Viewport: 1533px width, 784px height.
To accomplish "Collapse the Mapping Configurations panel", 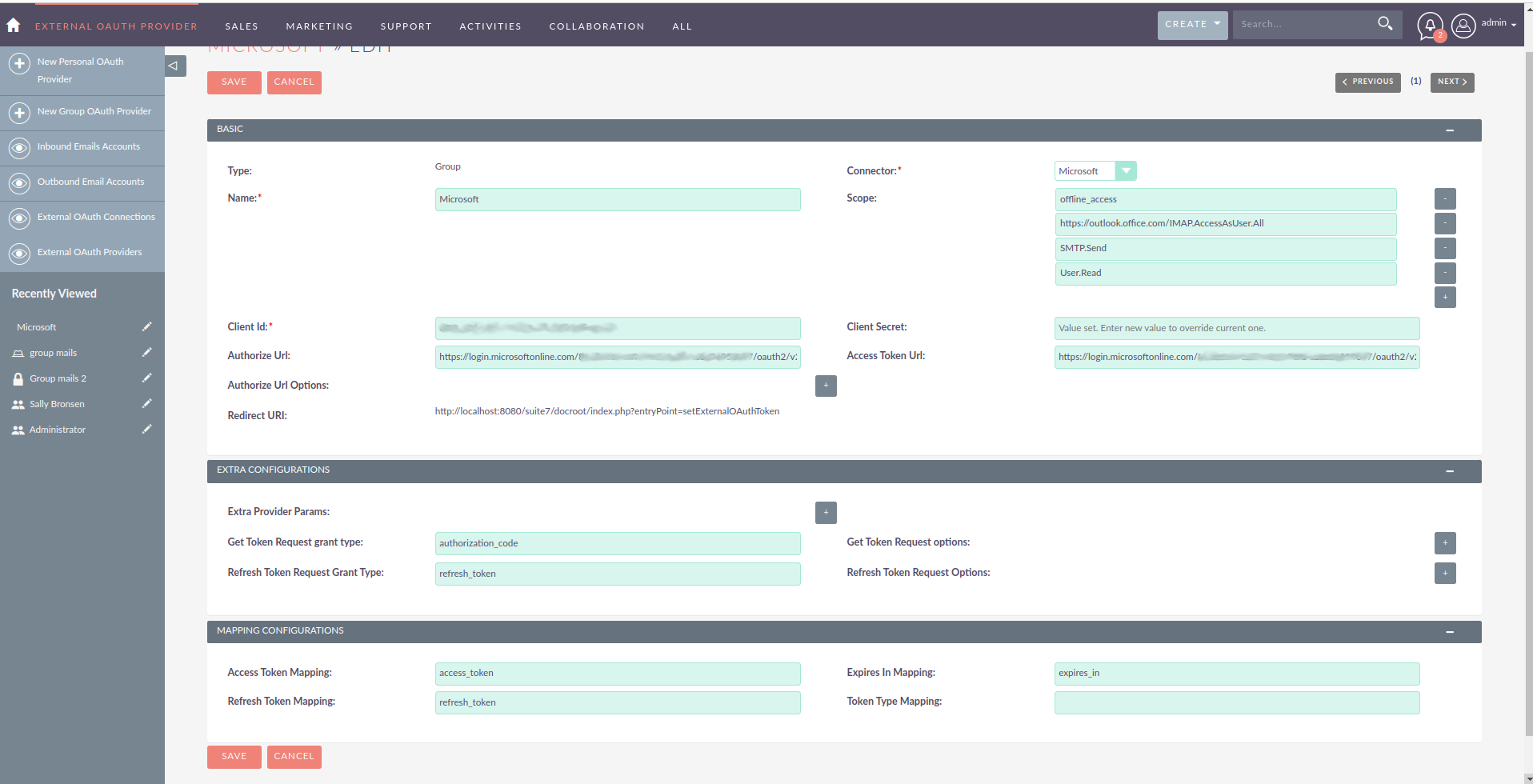I will coord(1449,632).
